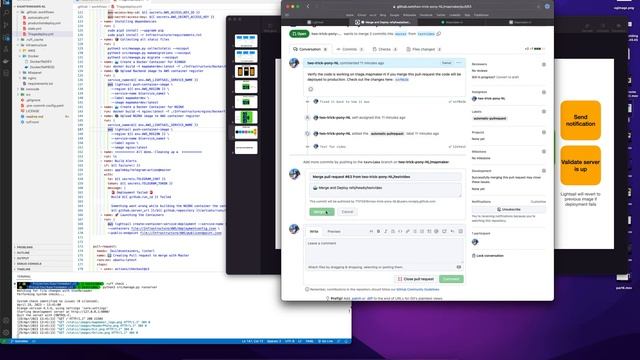Open Search in VS Code activity bar
The image size is (640, 360).
[6, 13]
